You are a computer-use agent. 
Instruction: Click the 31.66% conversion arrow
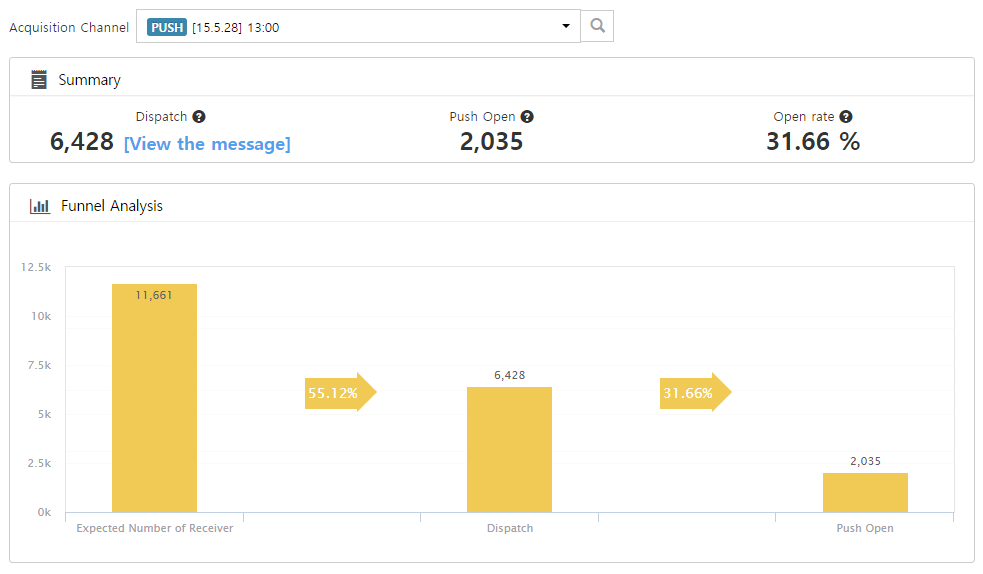pyautogui.click(x=695, y=393)
